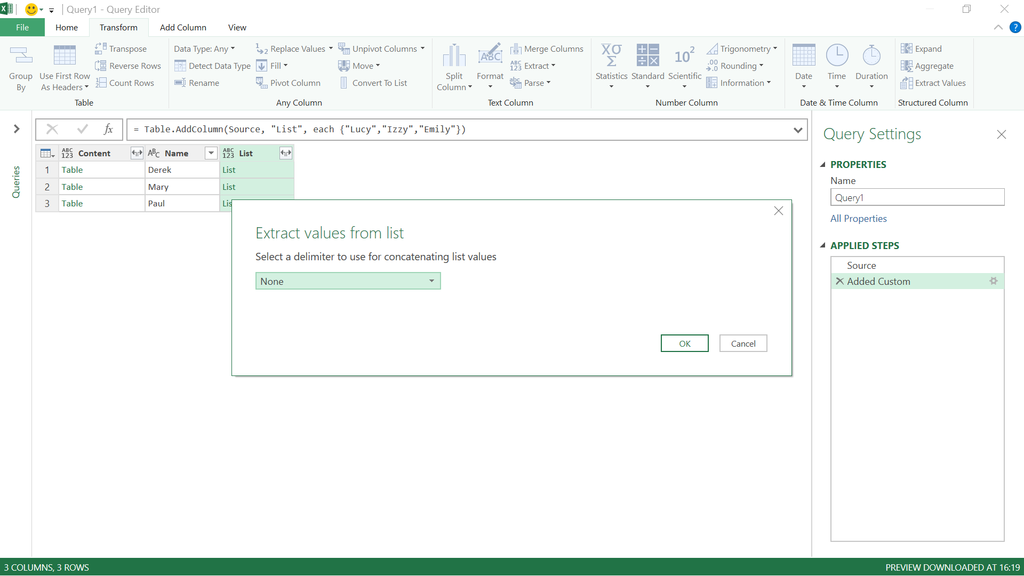Switch to the Add Column ribbon tab
Image resolution: width=1024 pixels, height=576 pixels.
pyautogui.click(x=183, y=27)
